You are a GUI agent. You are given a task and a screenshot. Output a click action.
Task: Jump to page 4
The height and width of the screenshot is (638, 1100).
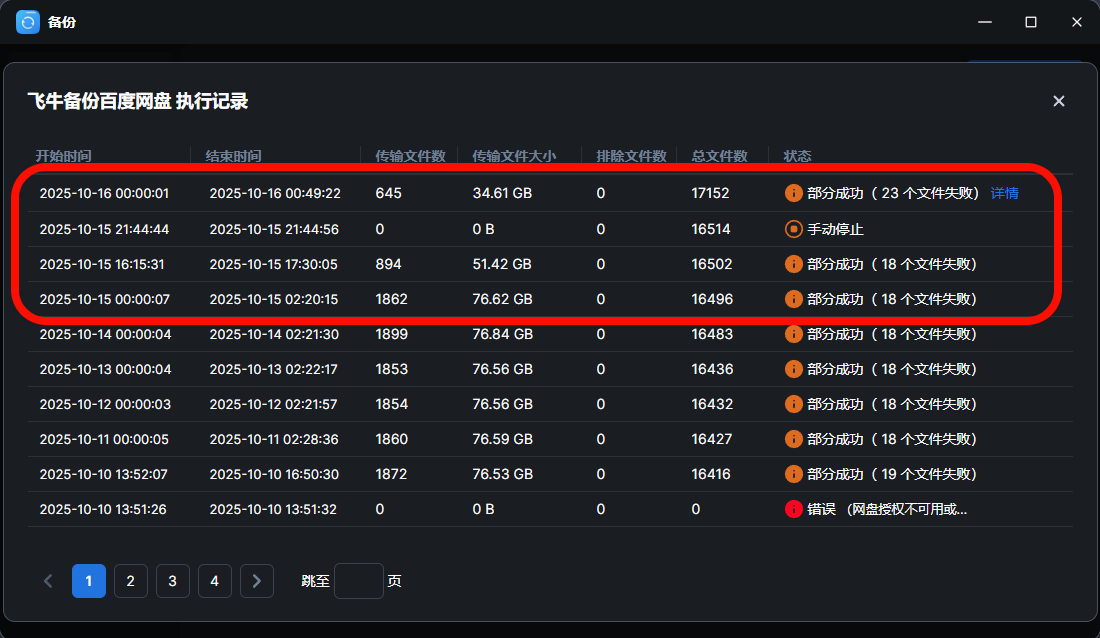[x=215, y=581]
